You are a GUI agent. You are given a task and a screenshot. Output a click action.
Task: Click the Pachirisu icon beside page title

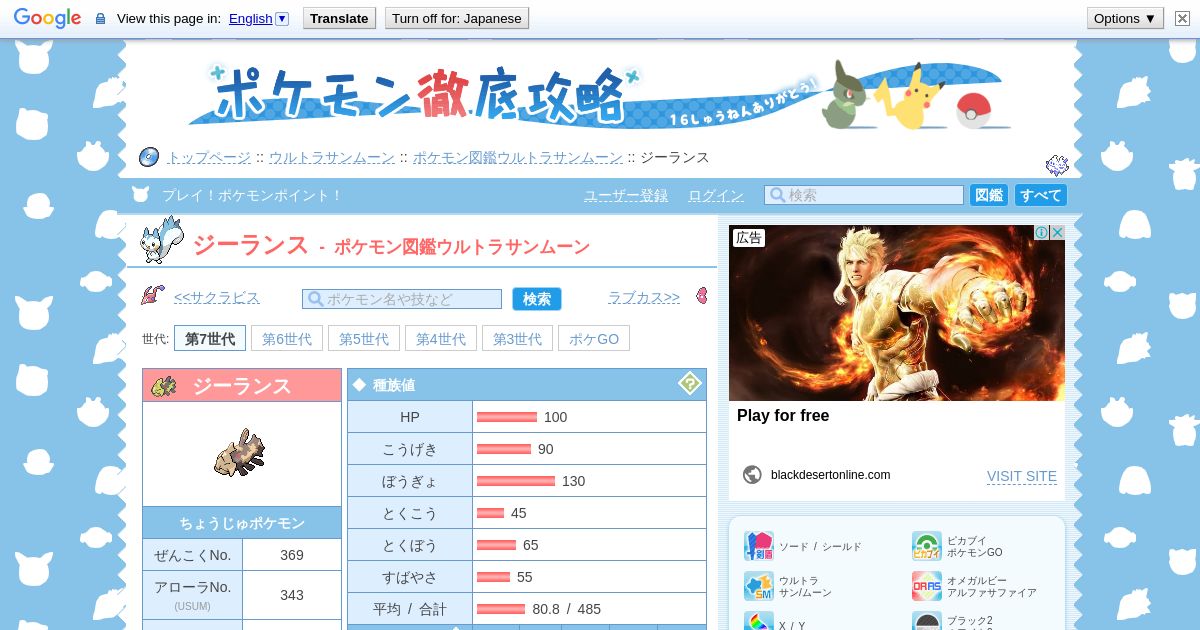pos(162,240)
